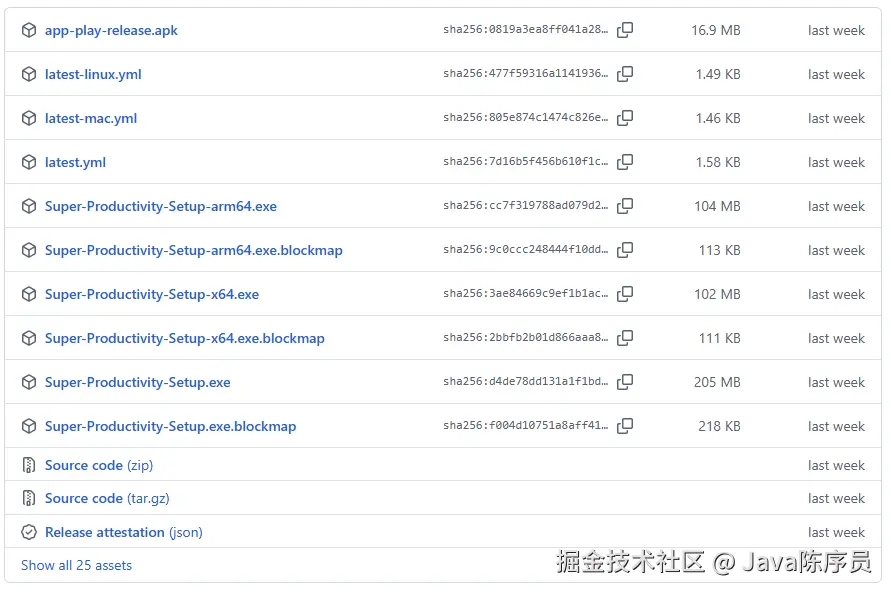Click package icon beside latest-linux.yml

[29, 74]
